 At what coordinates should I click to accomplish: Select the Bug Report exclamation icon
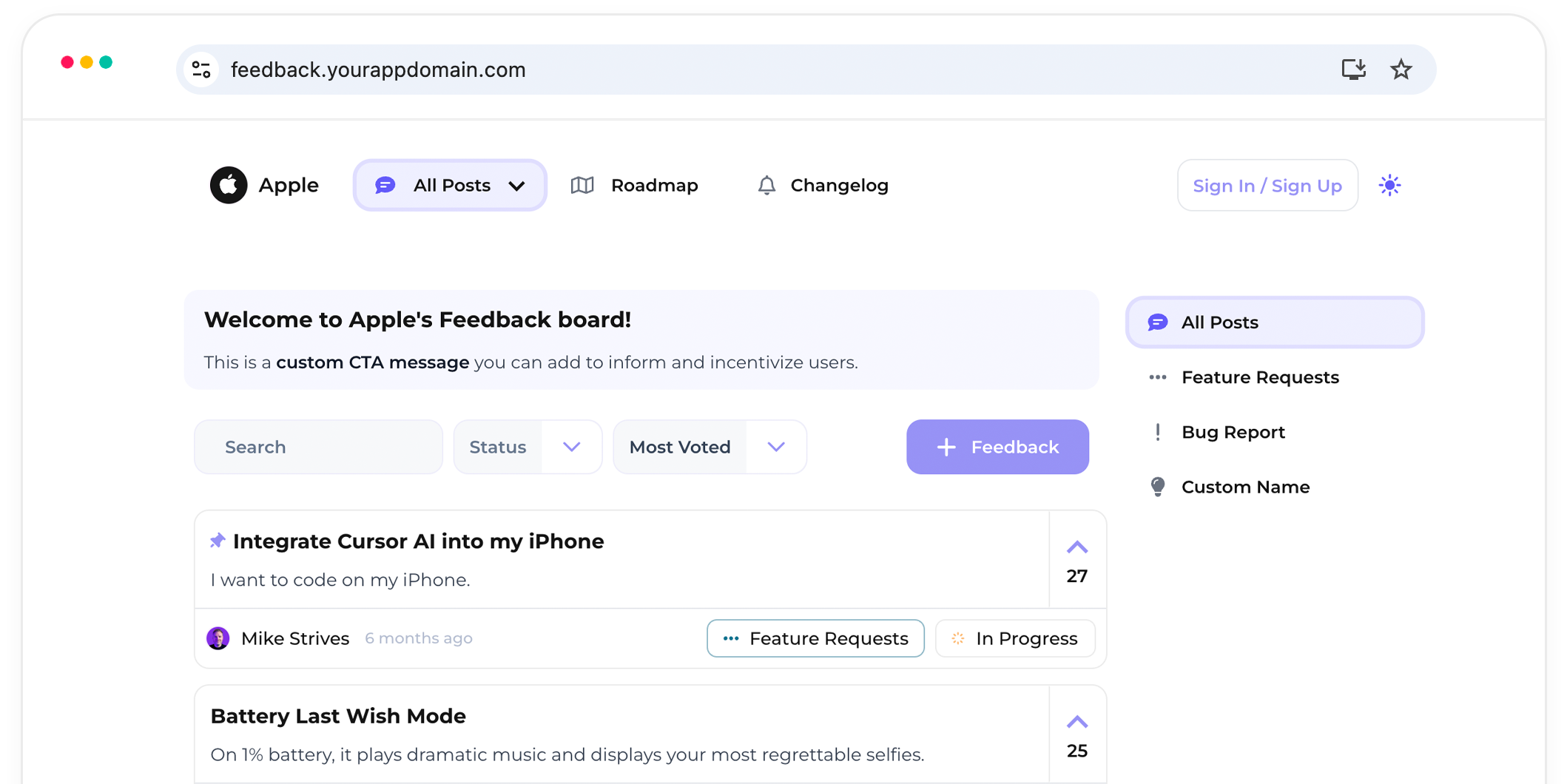click(x=1157, y=432)
